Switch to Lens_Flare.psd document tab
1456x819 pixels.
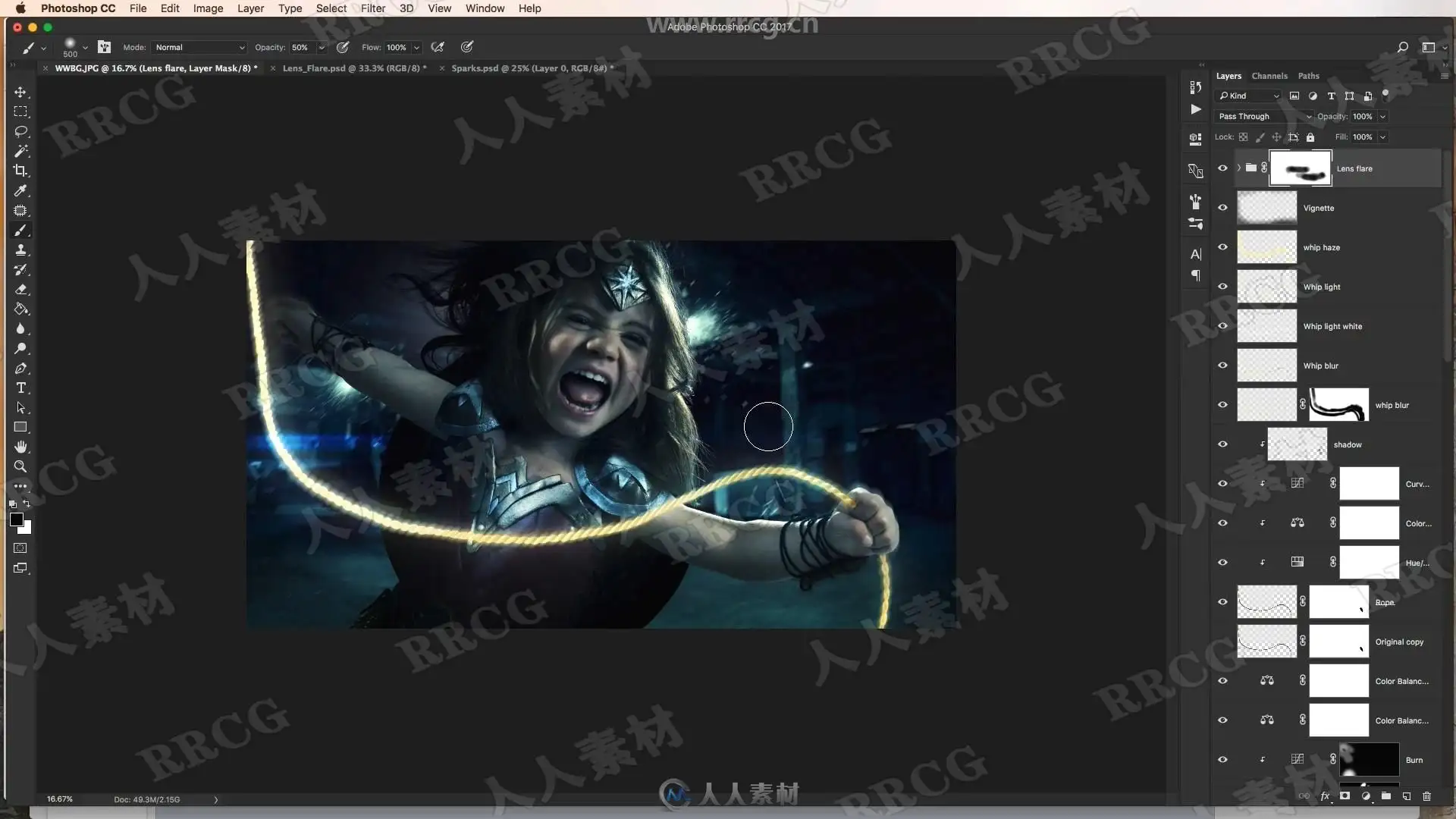pos(353,68)
